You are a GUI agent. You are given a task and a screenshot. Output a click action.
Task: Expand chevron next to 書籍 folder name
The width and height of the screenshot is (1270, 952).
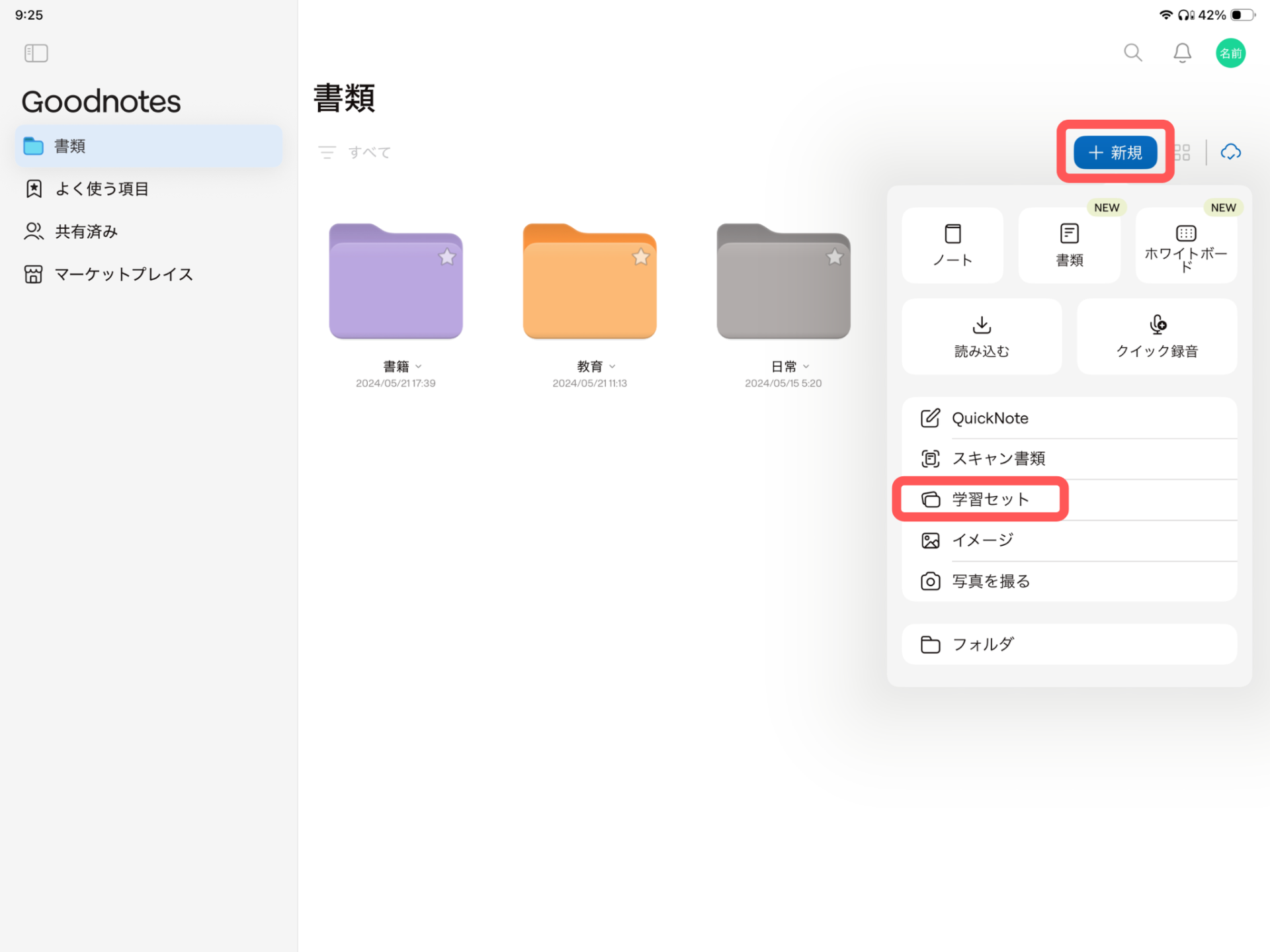click(x=419, y=367)
